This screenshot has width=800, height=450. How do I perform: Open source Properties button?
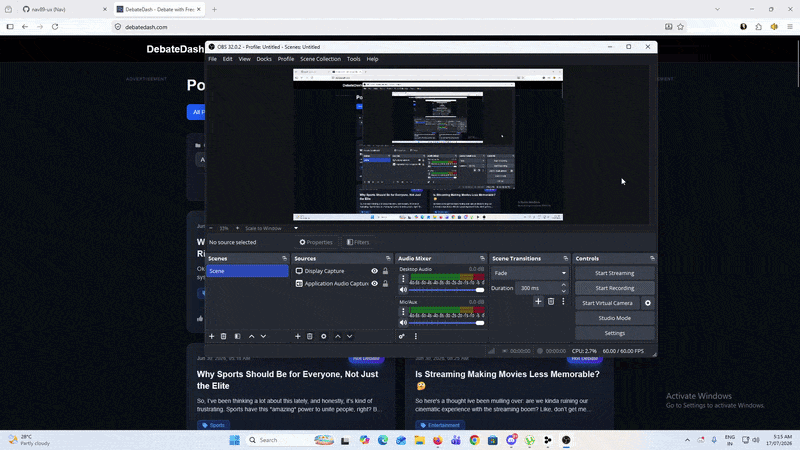coord(316,242)
